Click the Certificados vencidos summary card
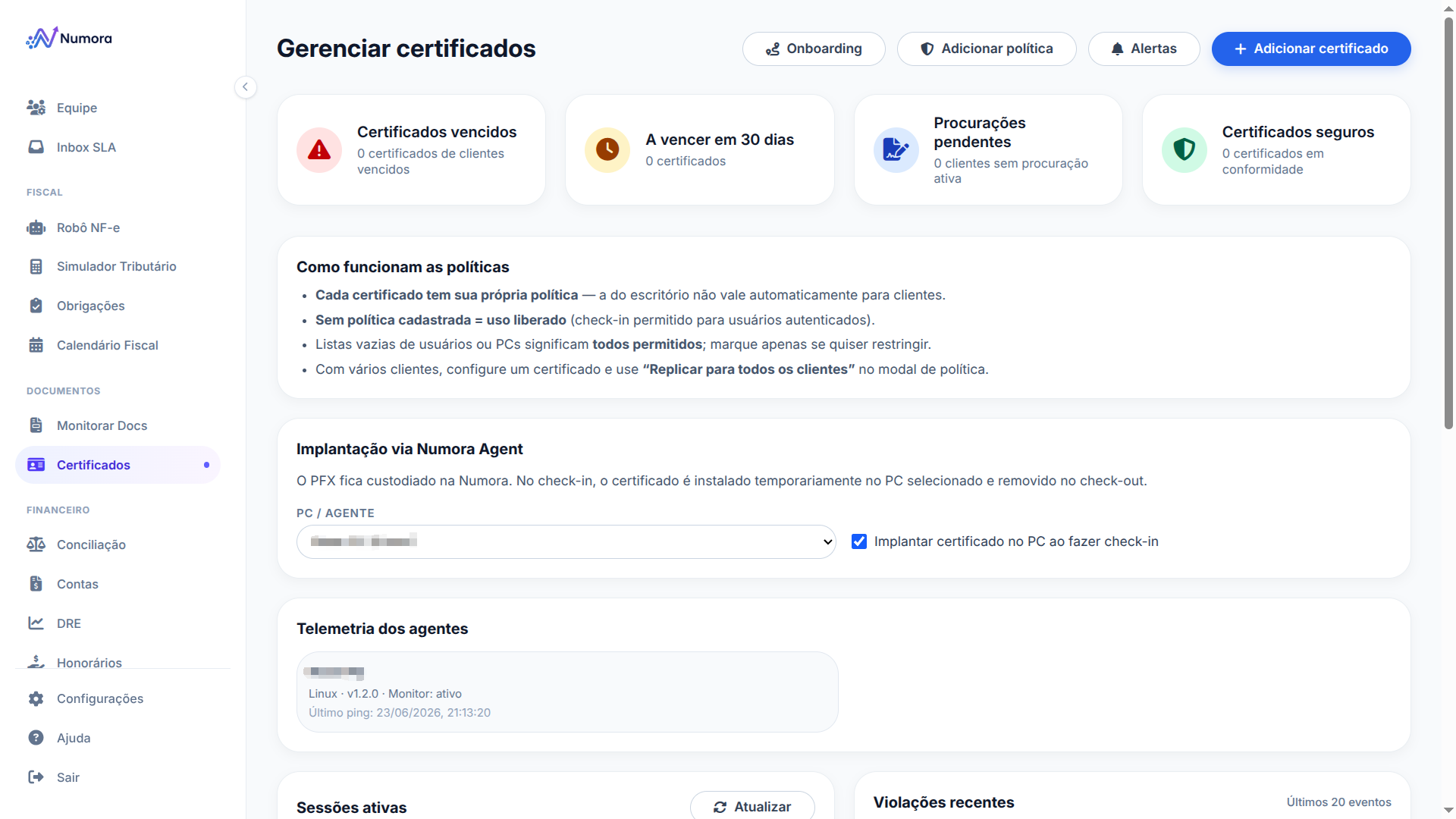 click(411, 149)
